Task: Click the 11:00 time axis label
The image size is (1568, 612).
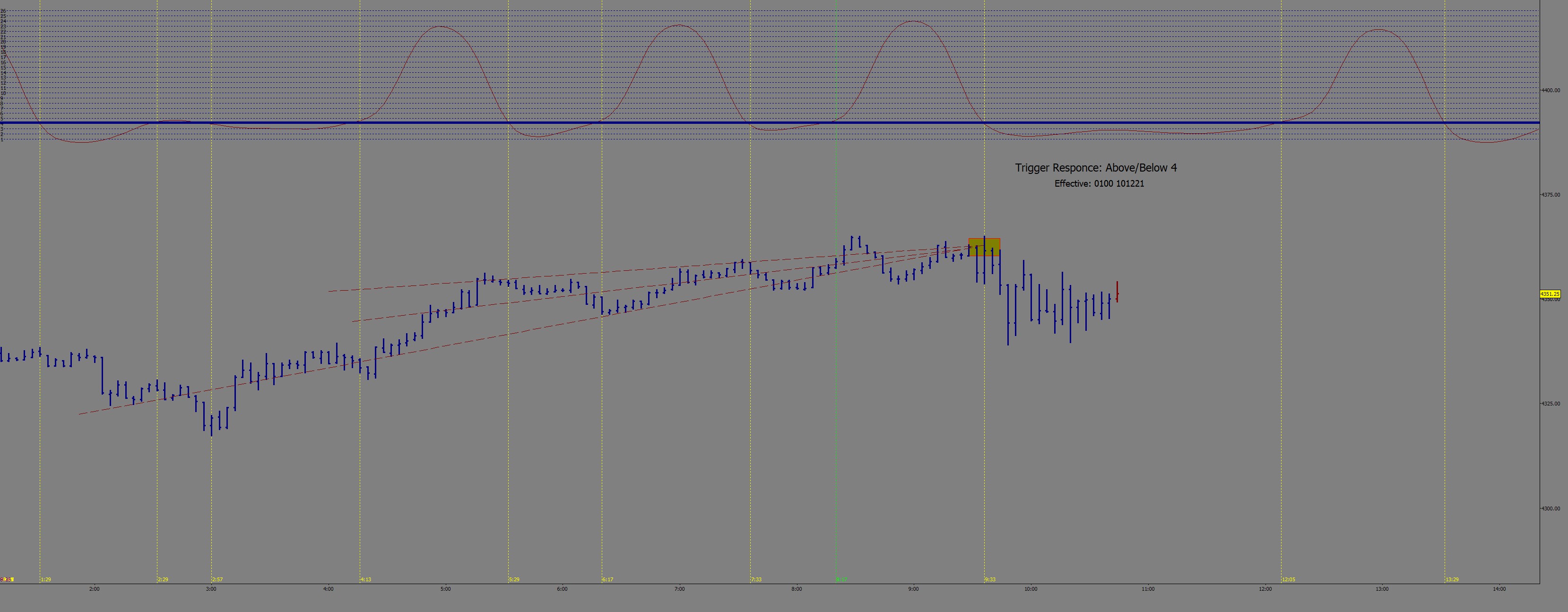Action: [1148, 589]
